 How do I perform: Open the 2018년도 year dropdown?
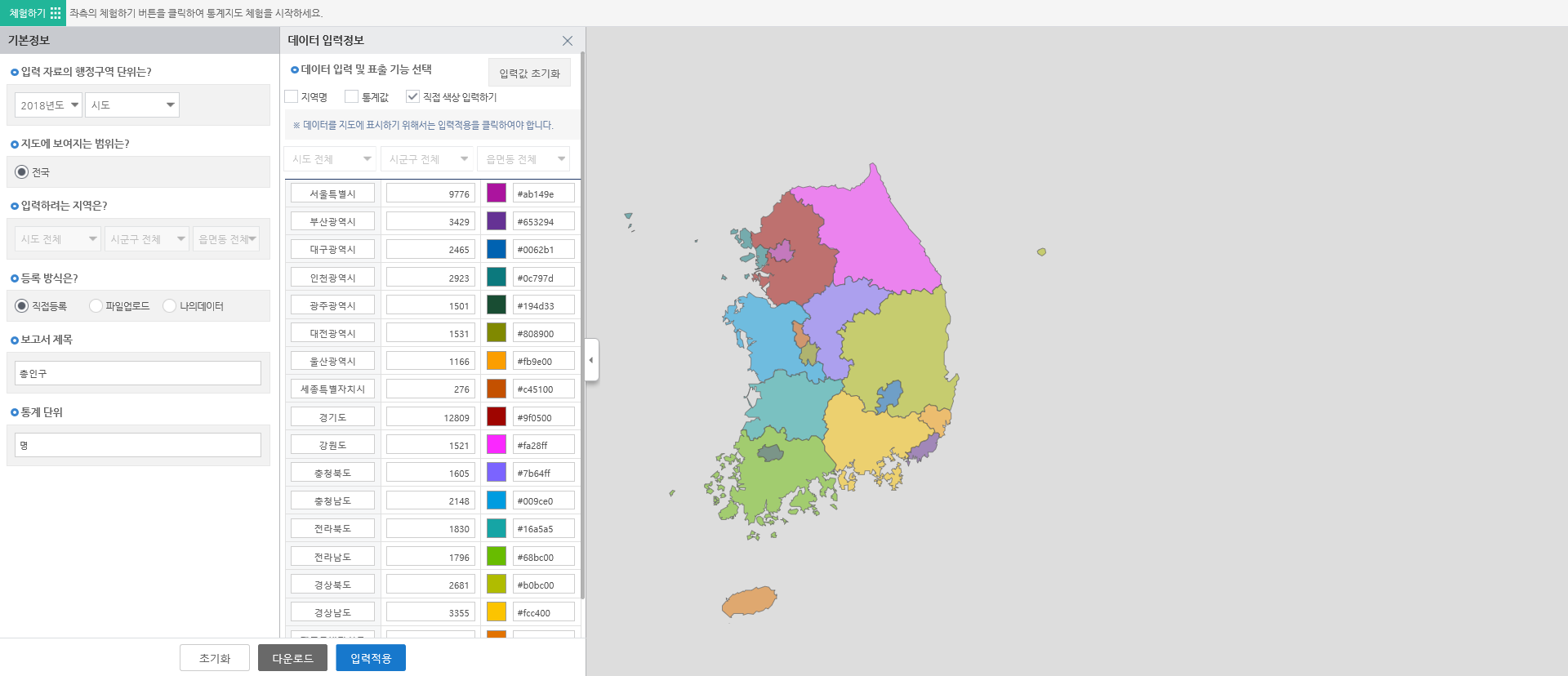click(49, 105)
